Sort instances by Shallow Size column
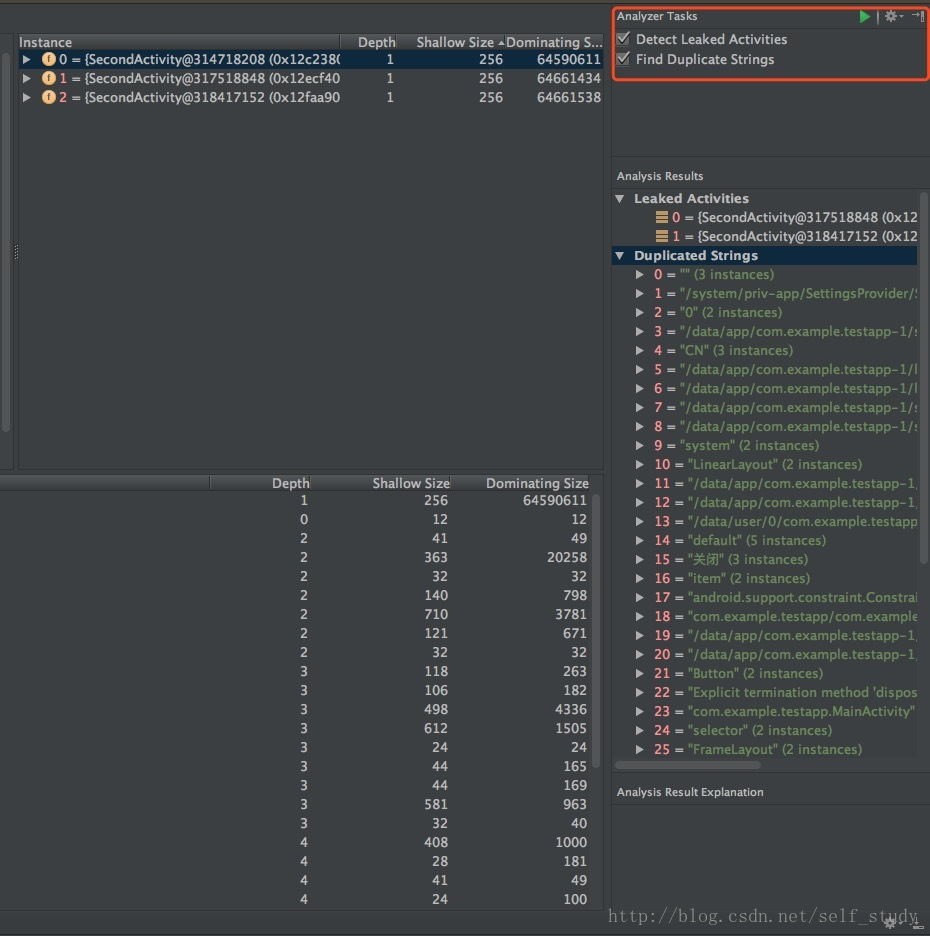 [x=451, y=42]
